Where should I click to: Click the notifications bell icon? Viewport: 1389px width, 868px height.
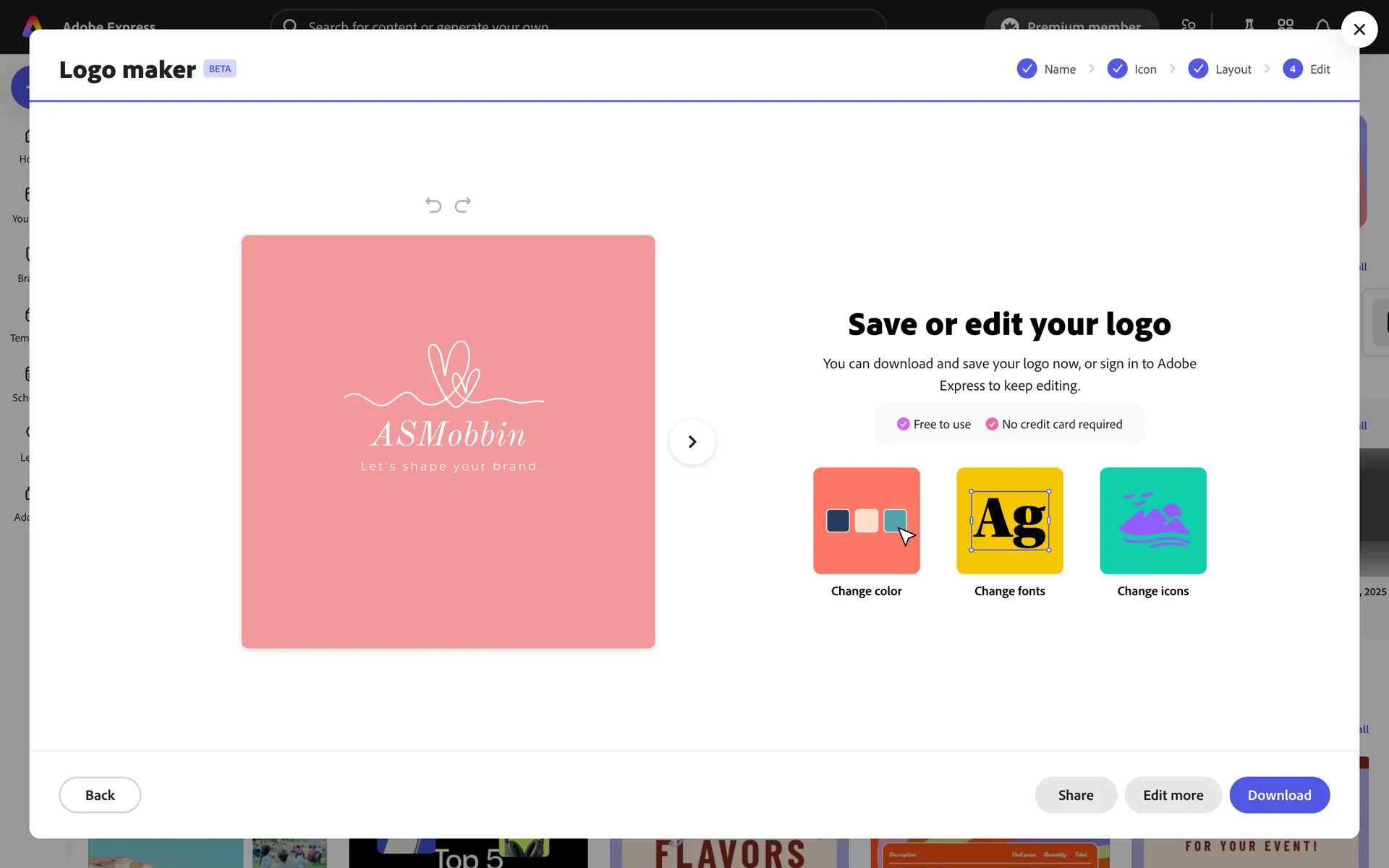[x=1322, y=25]
